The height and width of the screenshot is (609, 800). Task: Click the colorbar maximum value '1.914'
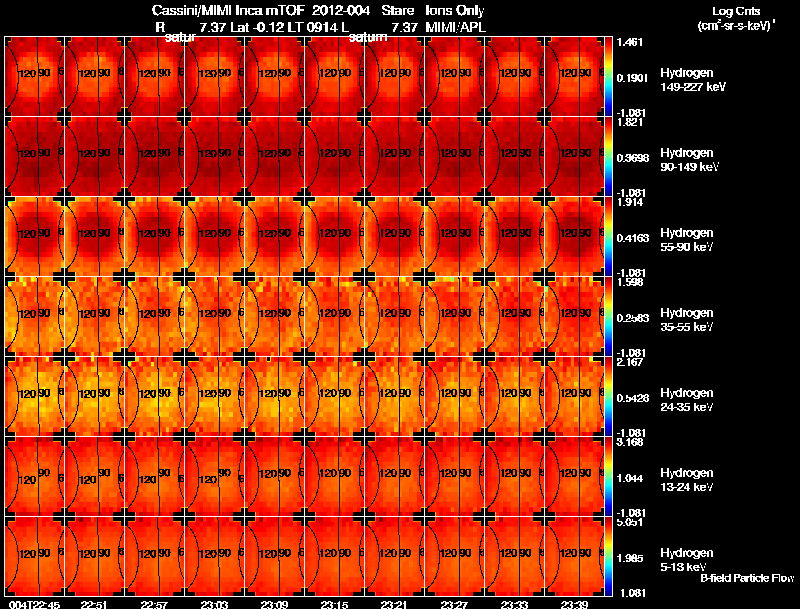point(630,202)
